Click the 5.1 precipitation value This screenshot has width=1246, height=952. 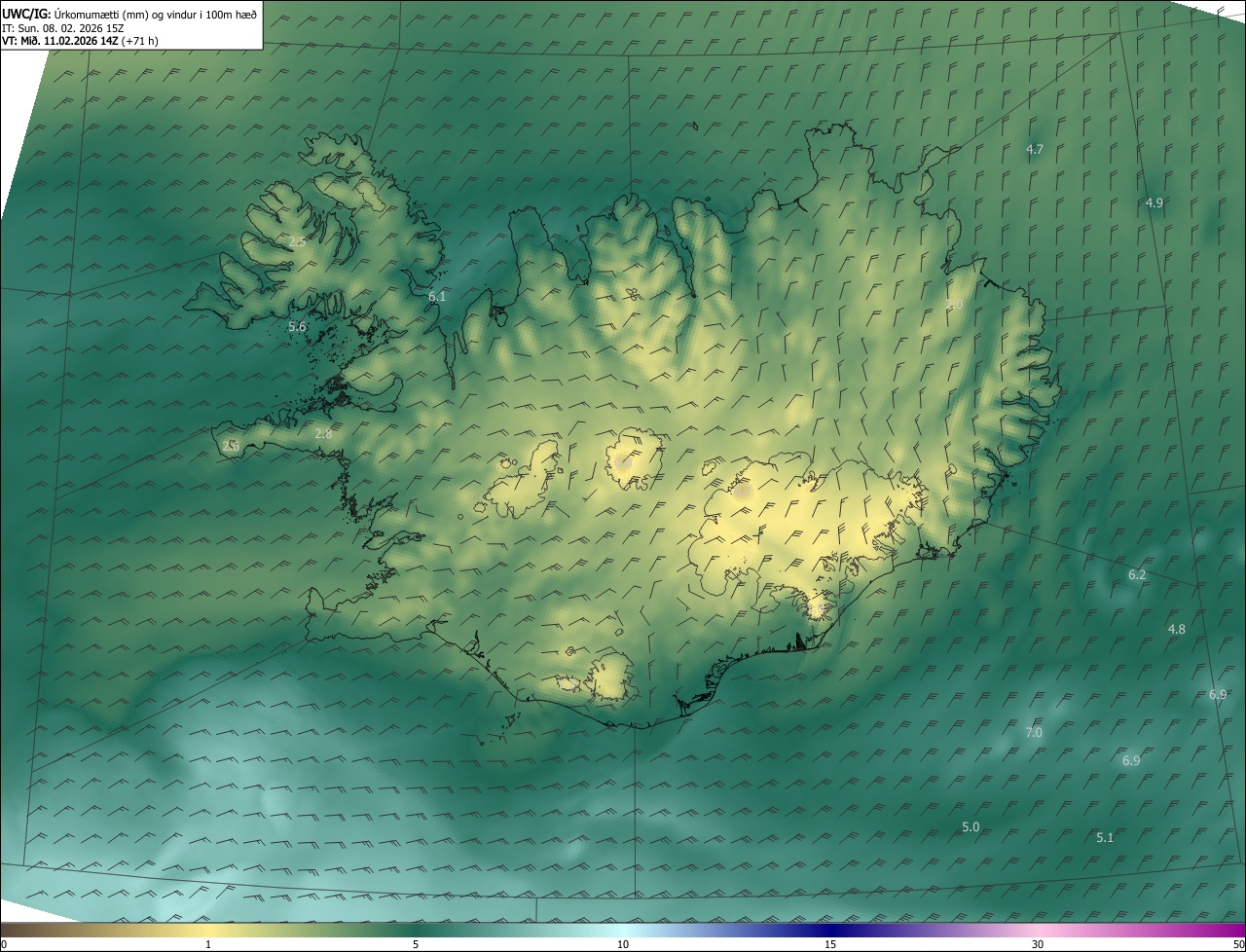(x=1105, y=837)
